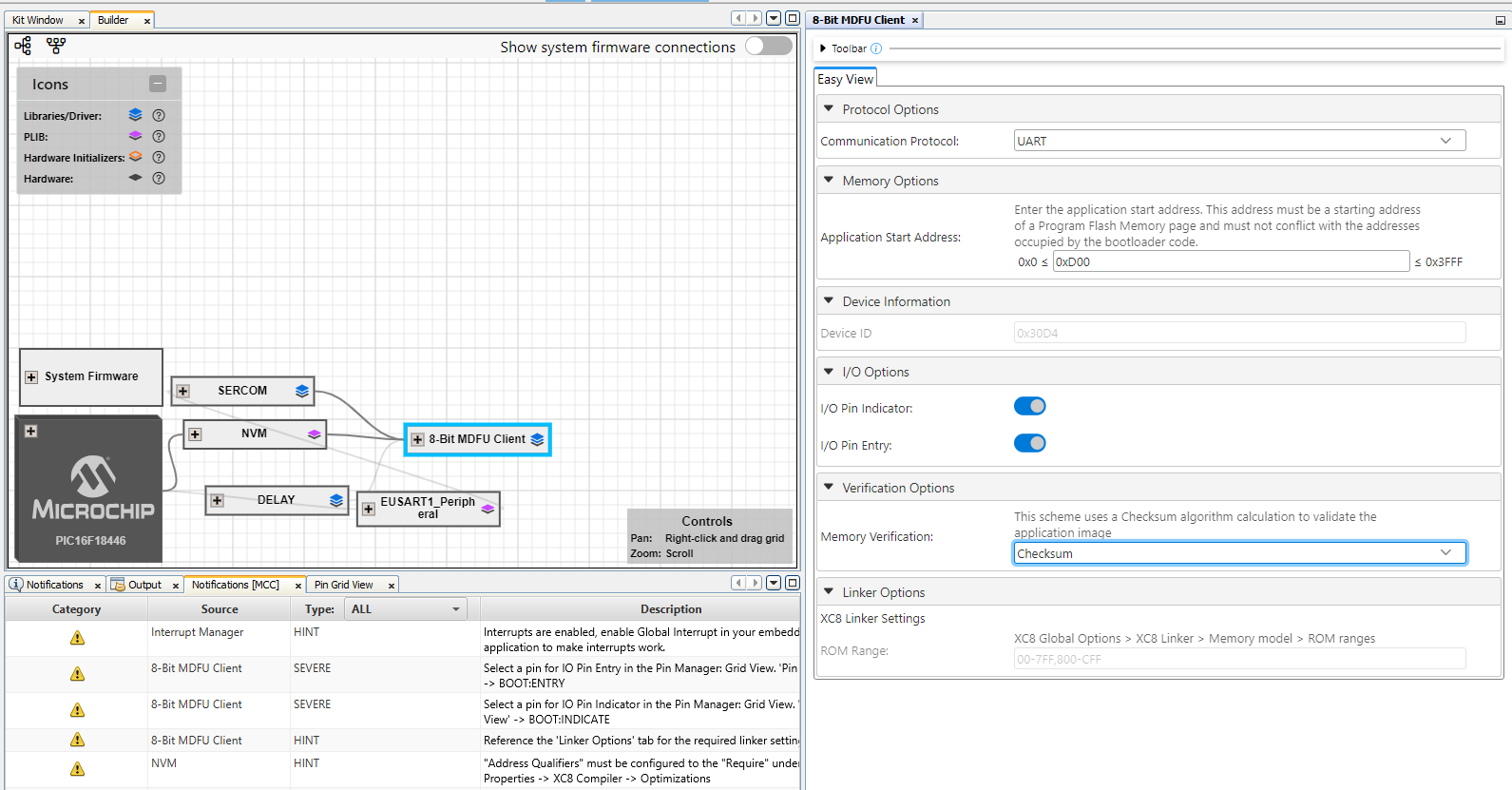This screenshot has height=790, width=1512.
Task: Select the Easy View tab
Action: 845,79
